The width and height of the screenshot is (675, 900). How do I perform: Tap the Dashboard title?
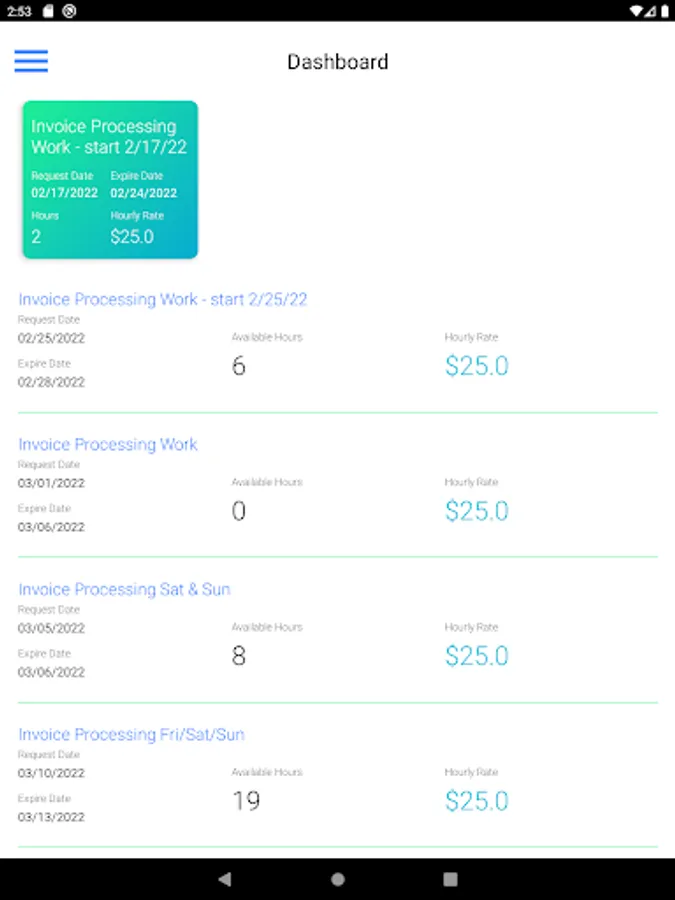pyautogui.click(x=337, y=62)
